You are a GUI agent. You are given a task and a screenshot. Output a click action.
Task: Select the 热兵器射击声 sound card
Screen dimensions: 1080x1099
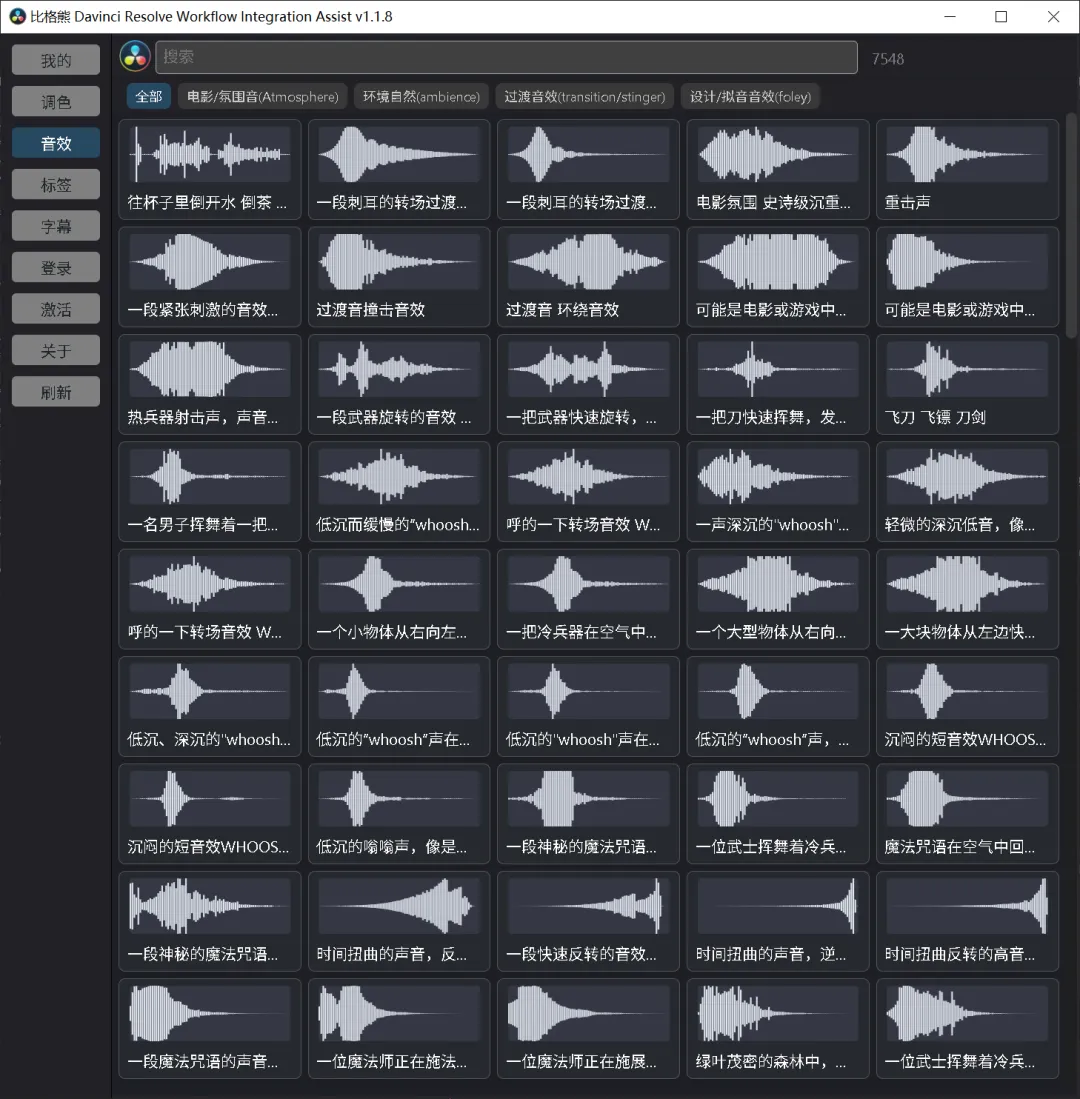pos(210,384)
